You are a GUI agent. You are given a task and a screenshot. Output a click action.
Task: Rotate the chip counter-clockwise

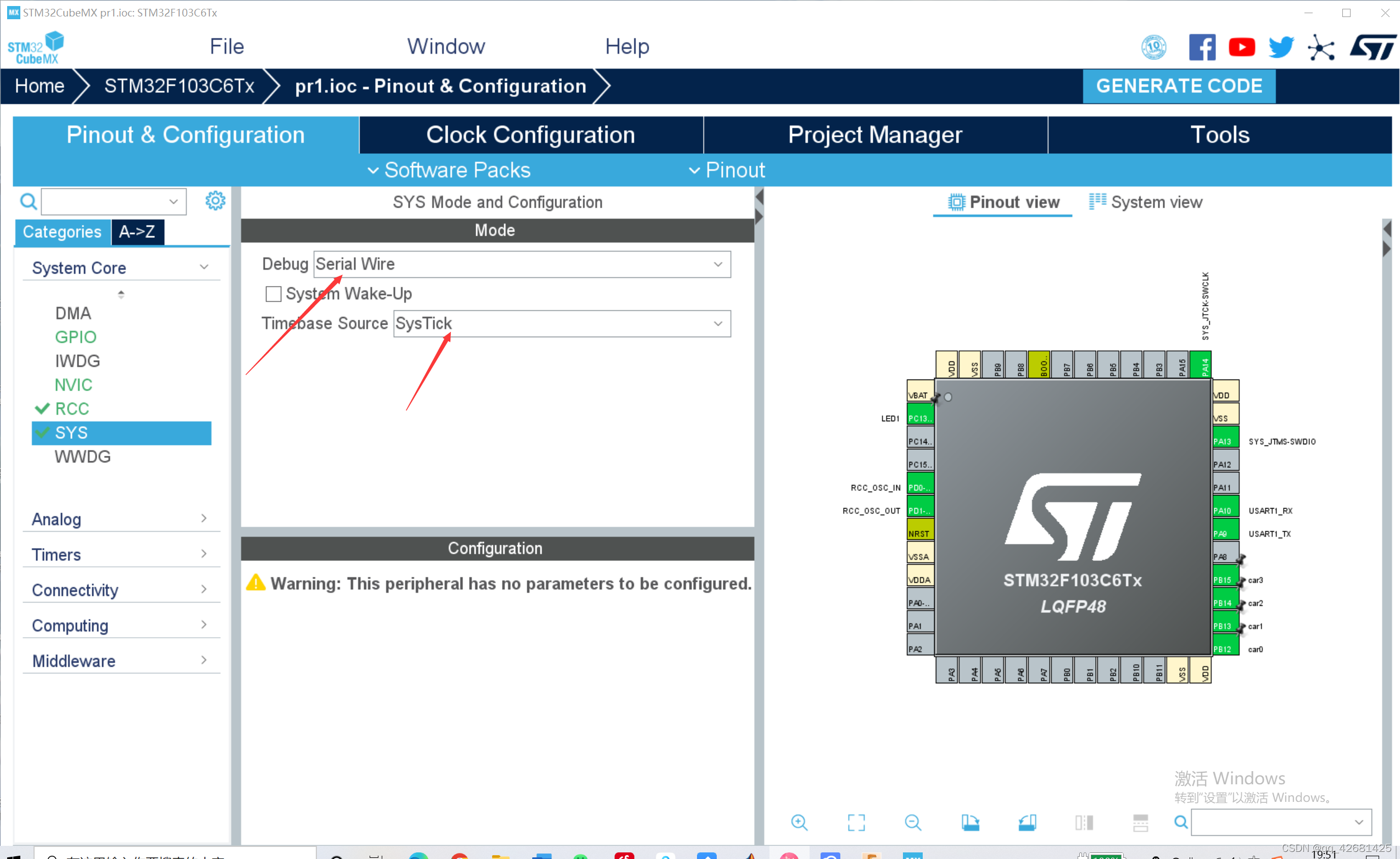click(1027, 822)
